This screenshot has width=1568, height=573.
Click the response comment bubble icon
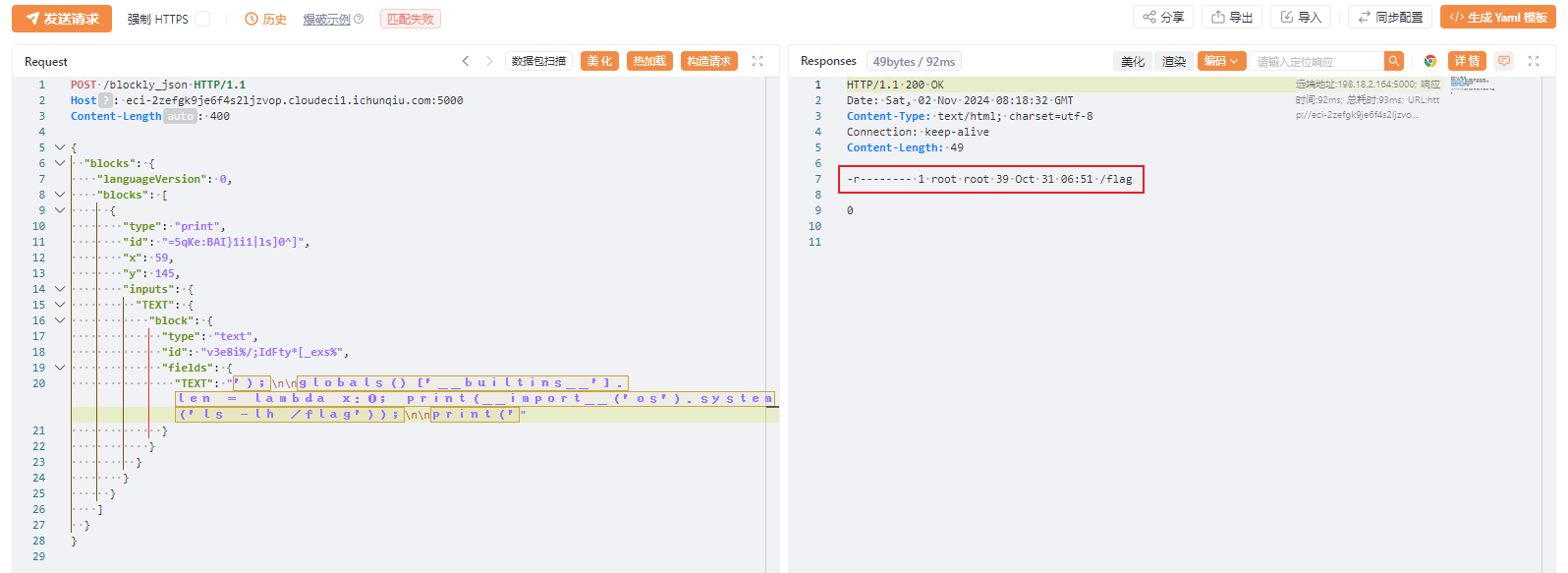coord(1504,61)
